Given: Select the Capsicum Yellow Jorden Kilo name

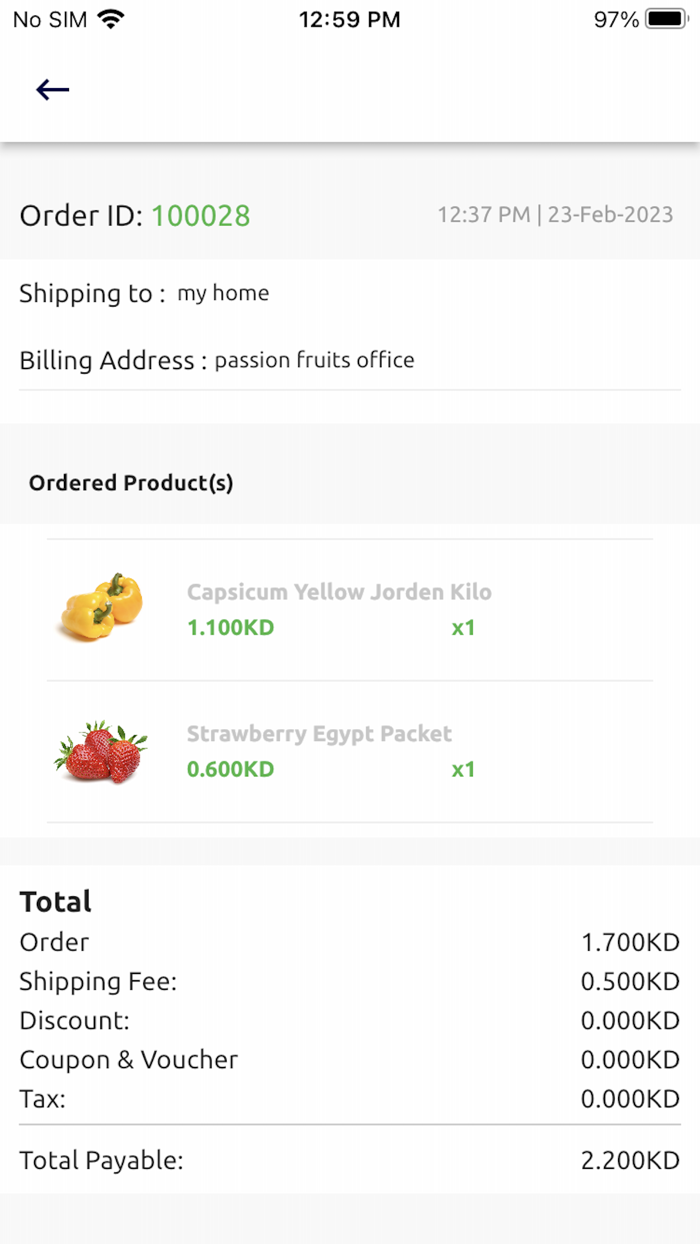Looking at the screenshot, I should pyautogui.click(x=339, y=592).
